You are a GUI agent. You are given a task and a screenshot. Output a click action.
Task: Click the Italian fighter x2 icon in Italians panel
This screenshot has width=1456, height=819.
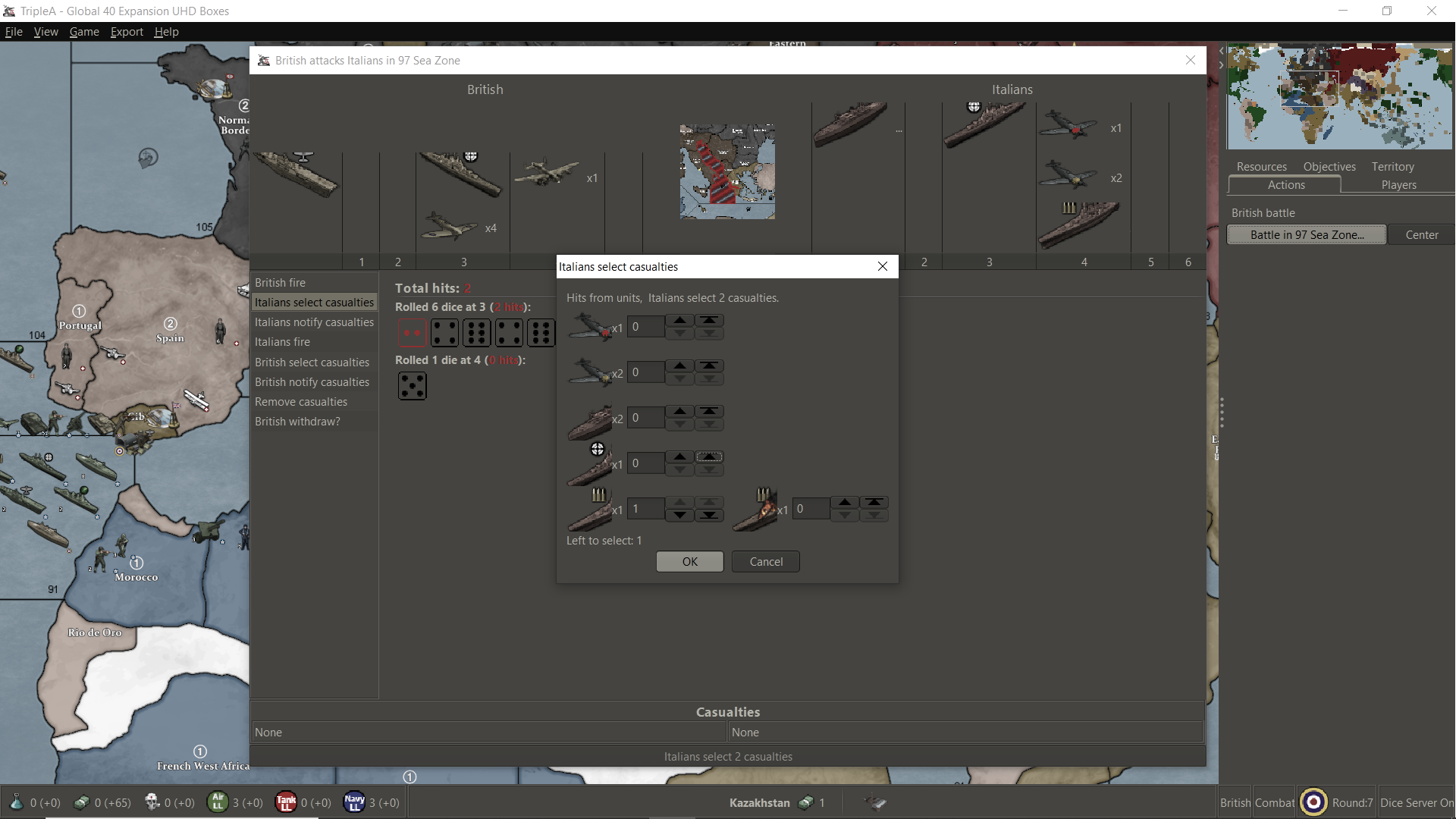[1068, 175]
